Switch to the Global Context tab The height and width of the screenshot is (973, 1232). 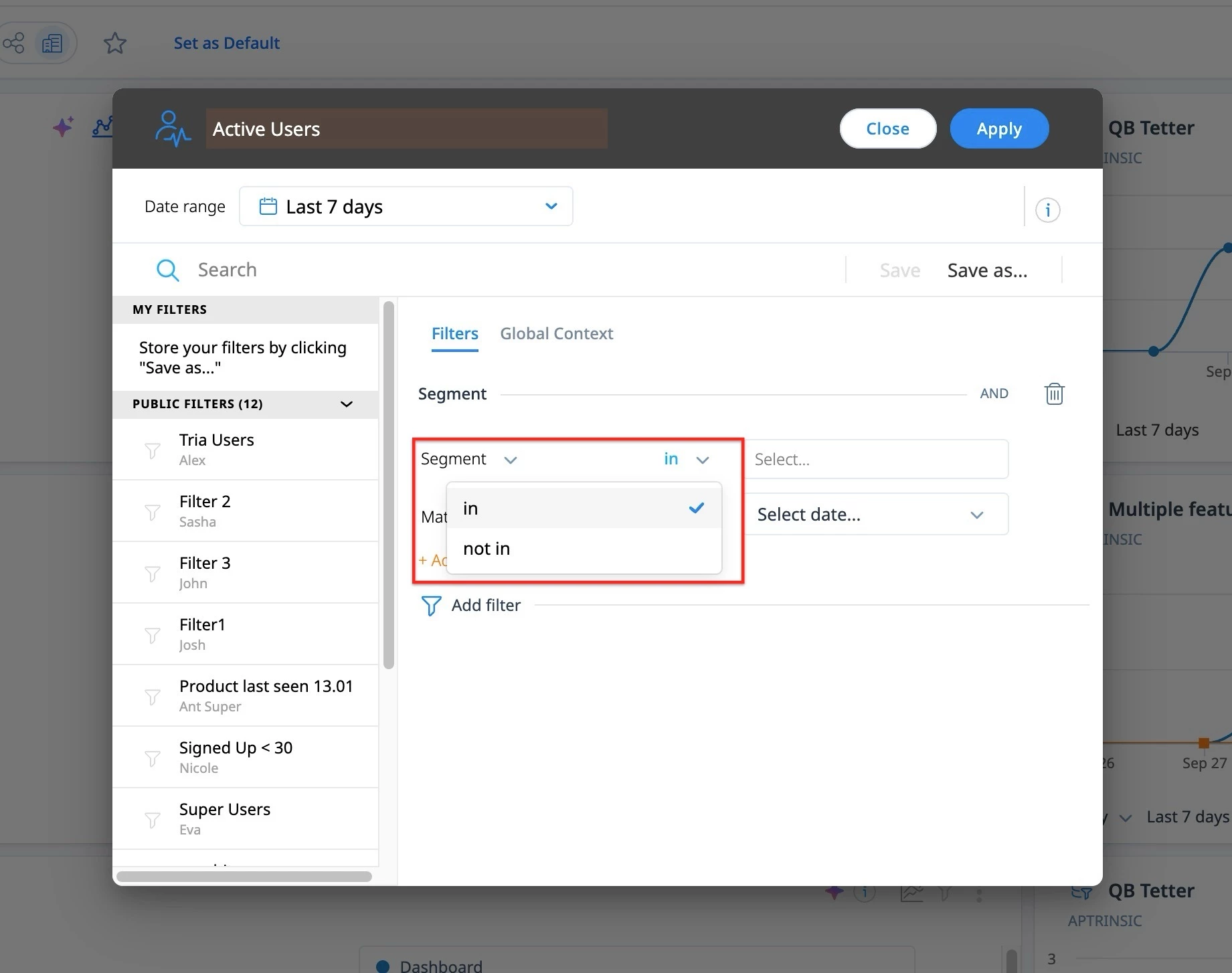(x=556, y=333)
